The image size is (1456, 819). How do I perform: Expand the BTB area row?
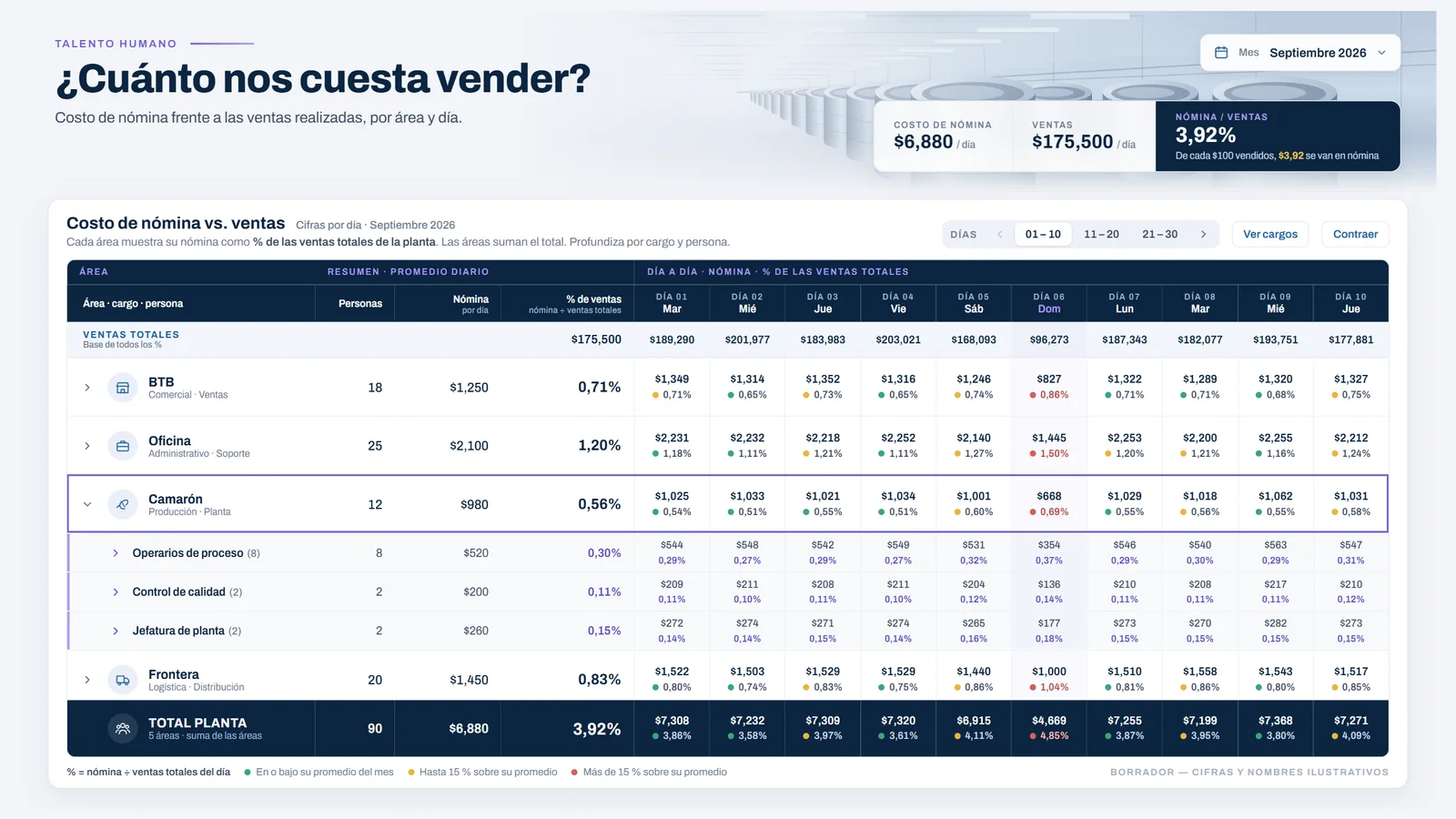pyautogui.click(x=87, y=388)
